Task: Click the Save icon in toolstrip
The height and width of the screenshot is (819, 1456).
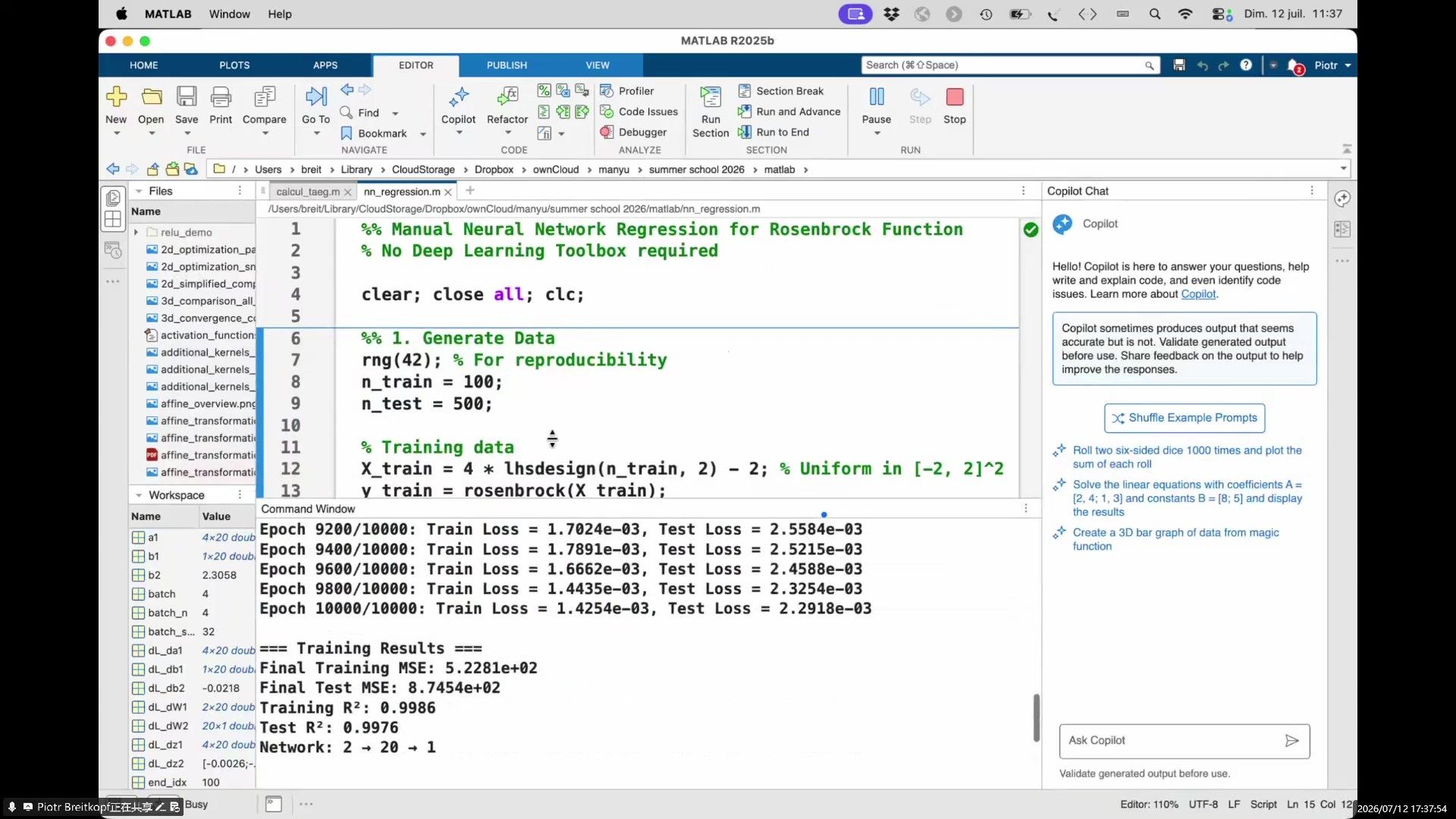Action: [187, 96]
